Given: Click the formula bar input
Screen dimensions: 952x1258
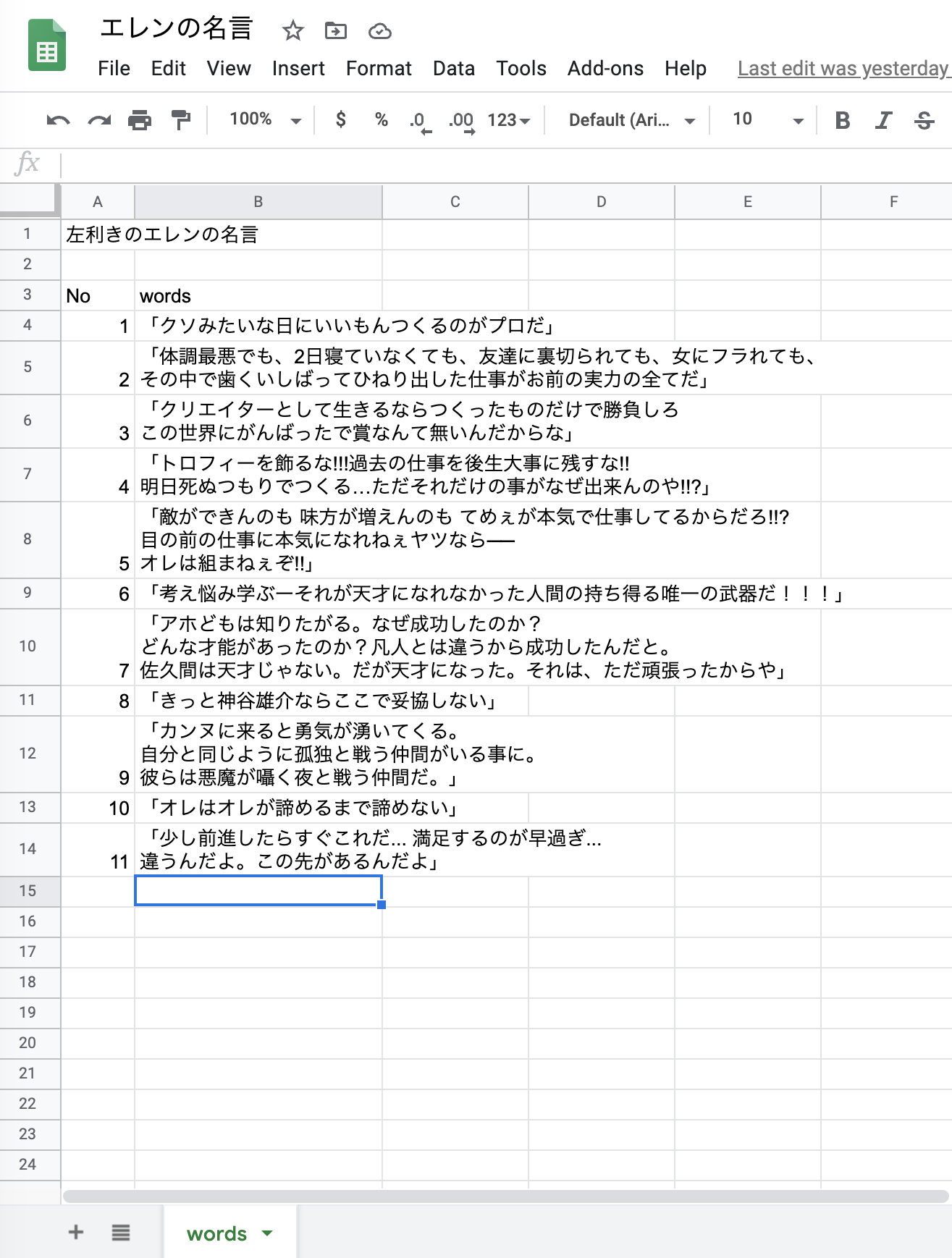Looking at the screenshot, I should coord(507,165).
